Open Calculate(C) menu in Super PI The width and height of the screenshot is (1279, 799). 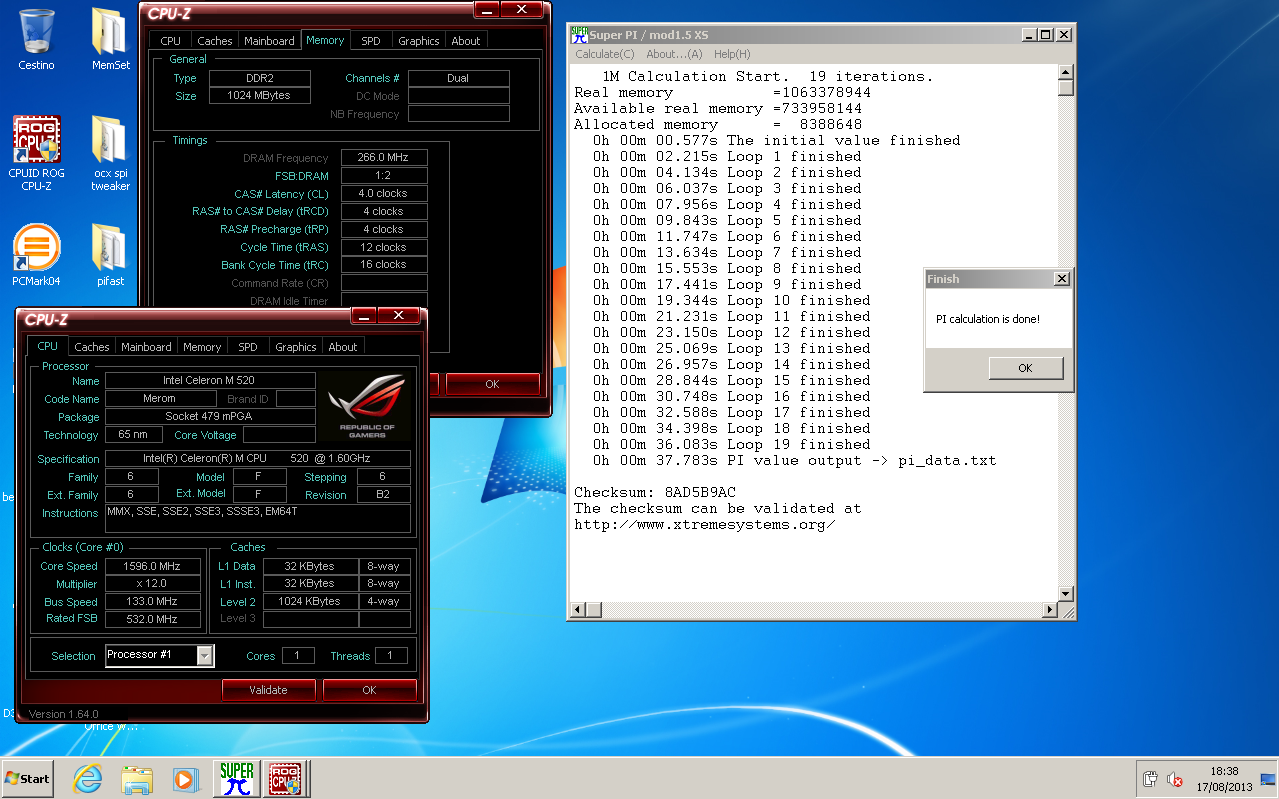[x=604, y=54]
